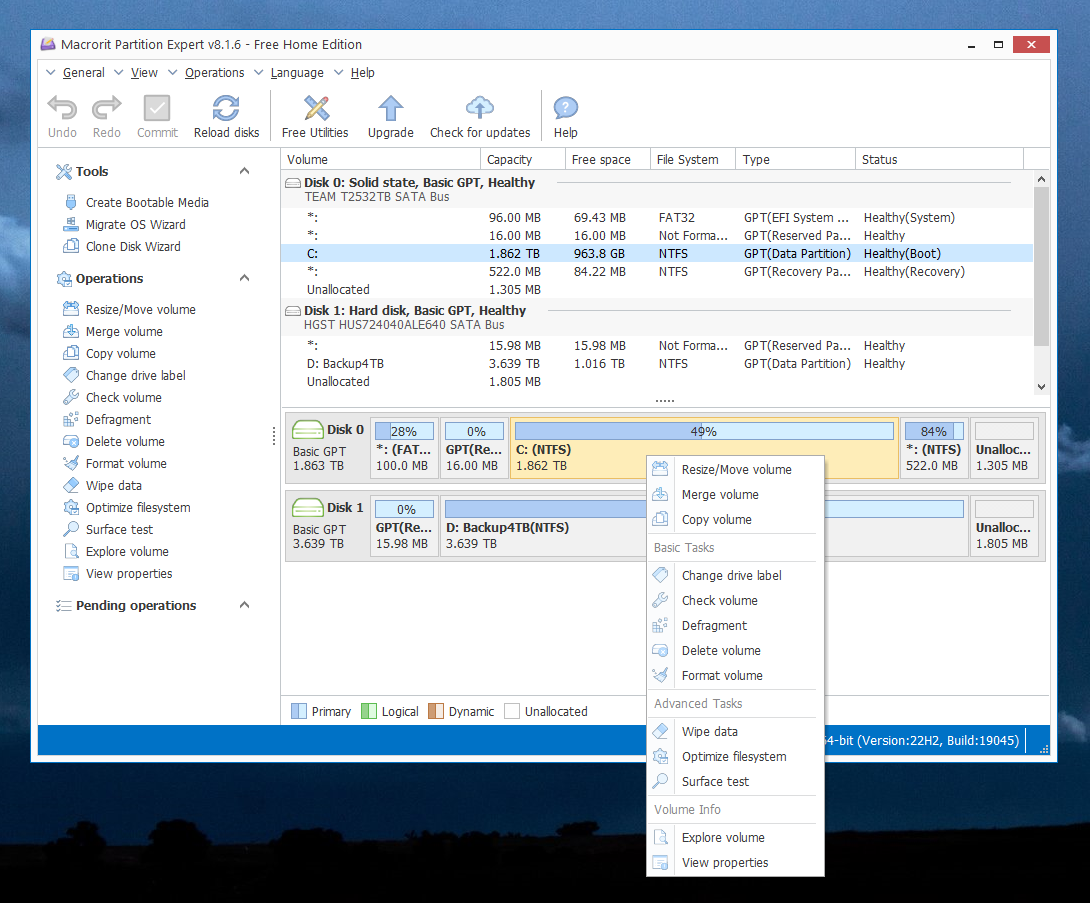Sort by the Free space column header
Viewport: 1090px width, 903px height.
coord(608,159)
